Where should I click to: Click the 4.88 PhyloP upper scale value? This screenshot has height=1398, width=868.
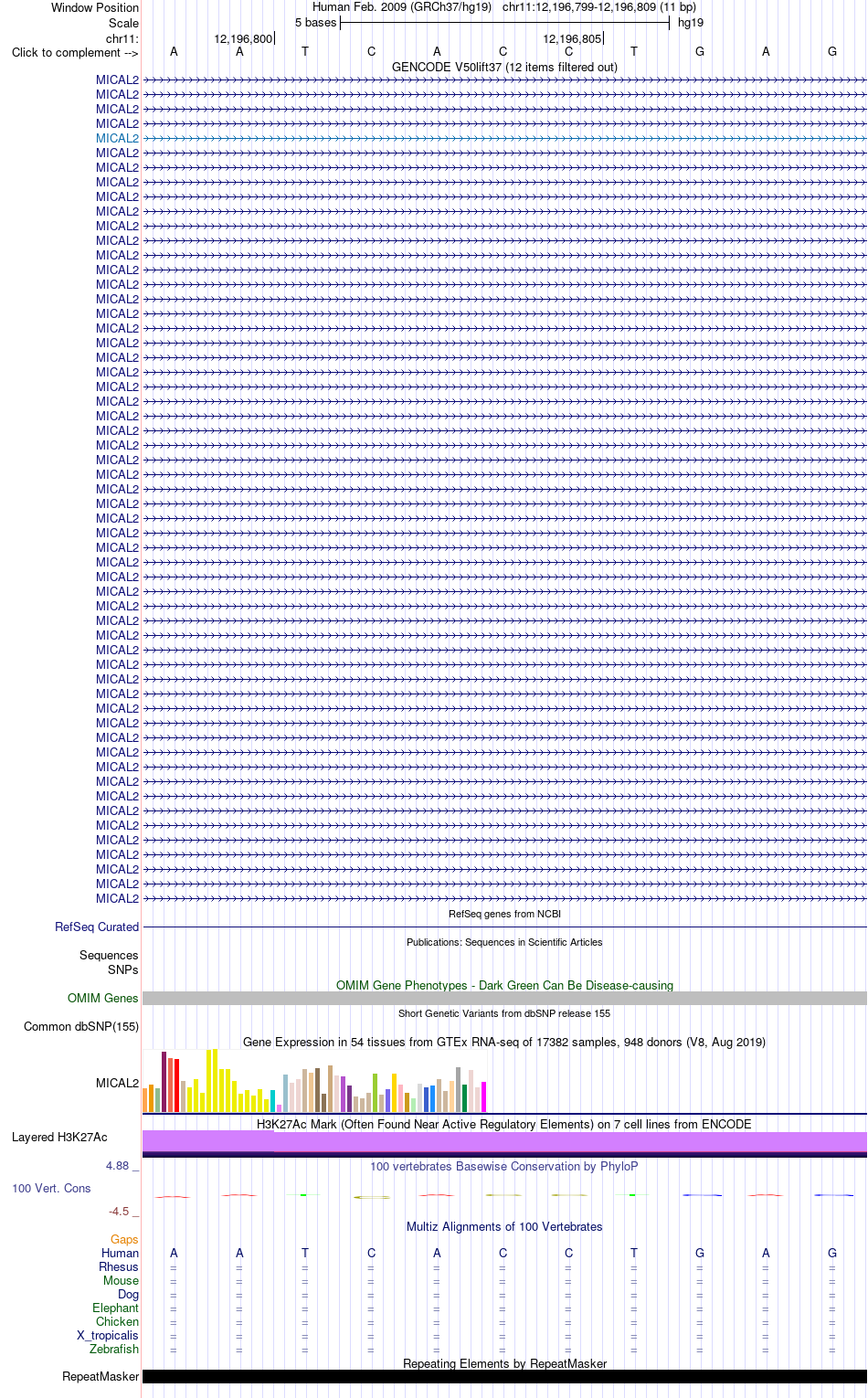click(x=117, y=1165)
